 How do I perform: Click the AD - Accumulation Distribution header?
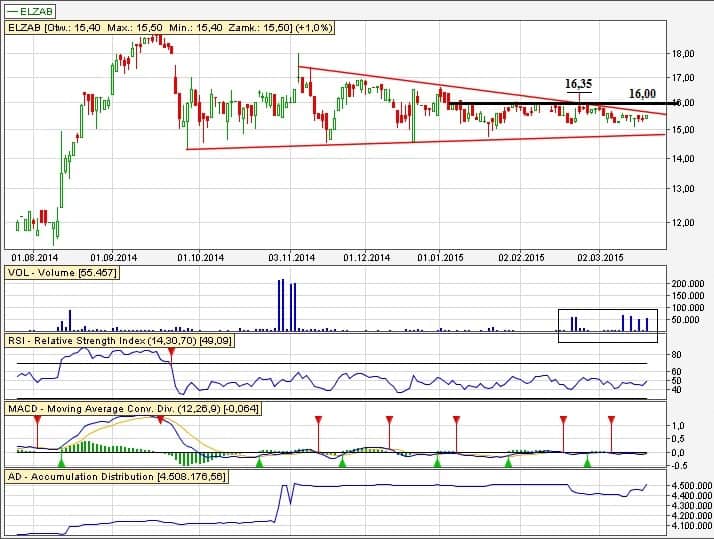coord(116,476)
